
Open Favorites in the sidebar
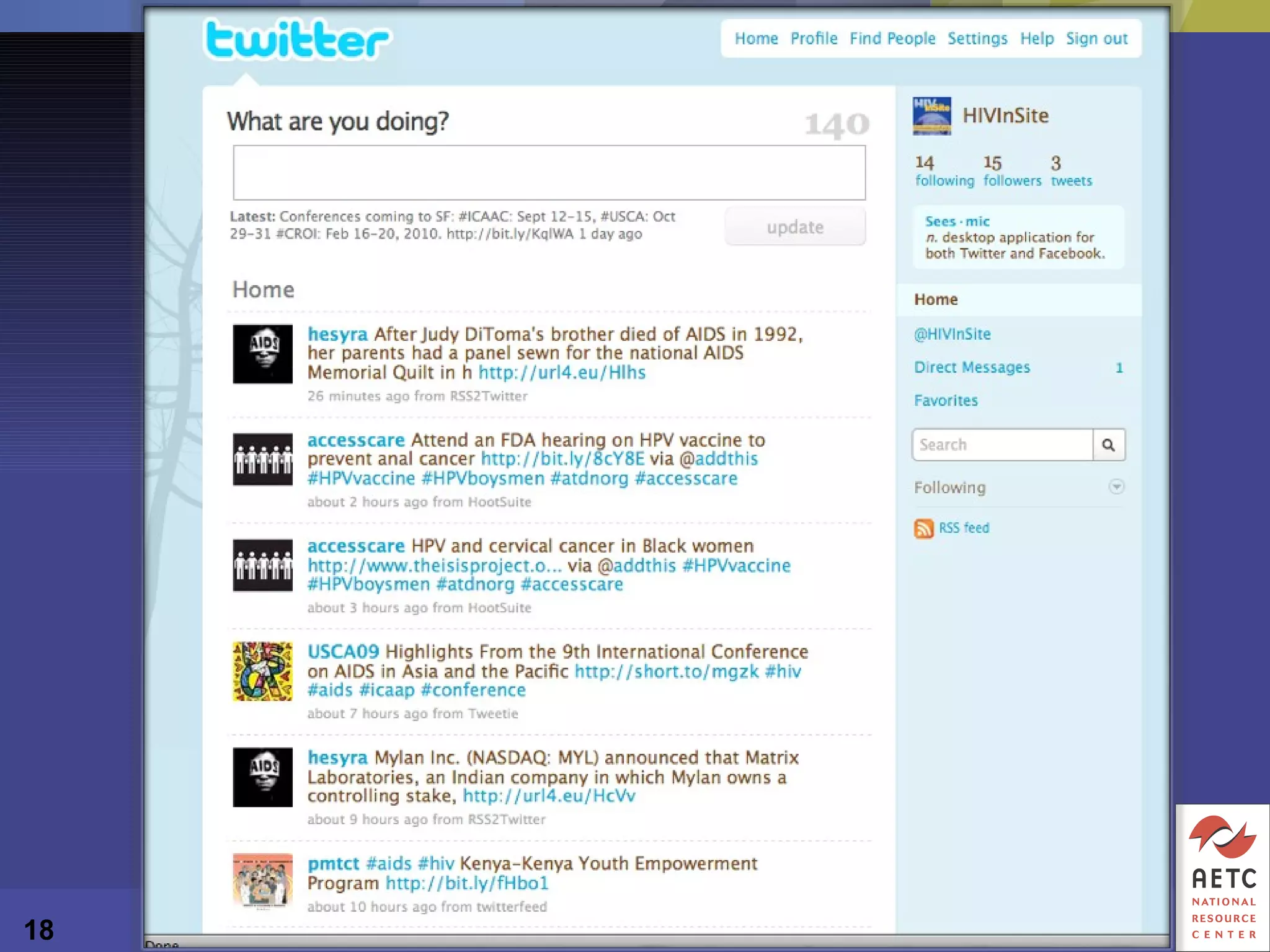point(946,401)
